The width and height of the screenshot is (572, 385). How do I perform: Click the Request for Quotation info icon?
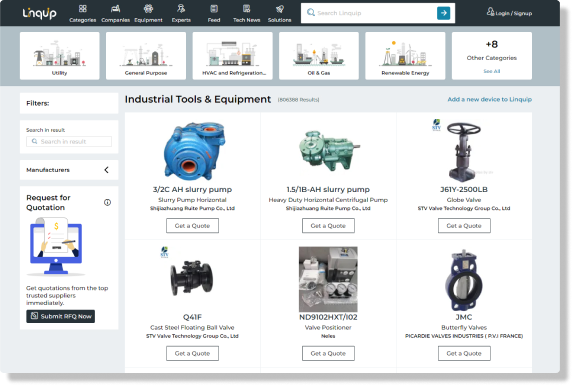tap(107, 203)
